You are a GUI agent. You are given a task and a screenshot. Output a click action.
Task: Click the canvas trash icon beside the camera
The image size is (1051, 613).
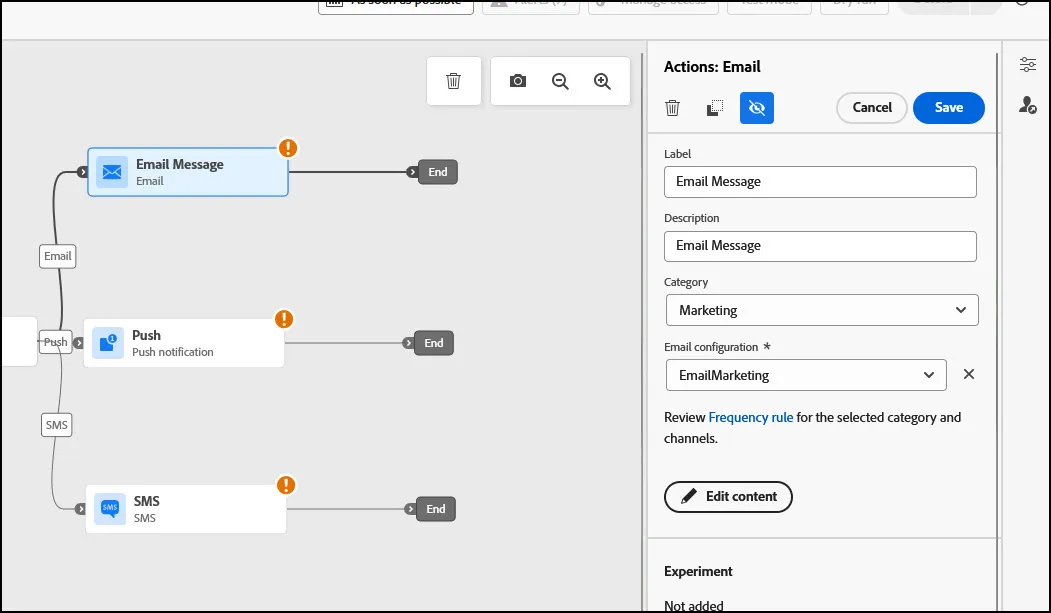pos(454,81)
